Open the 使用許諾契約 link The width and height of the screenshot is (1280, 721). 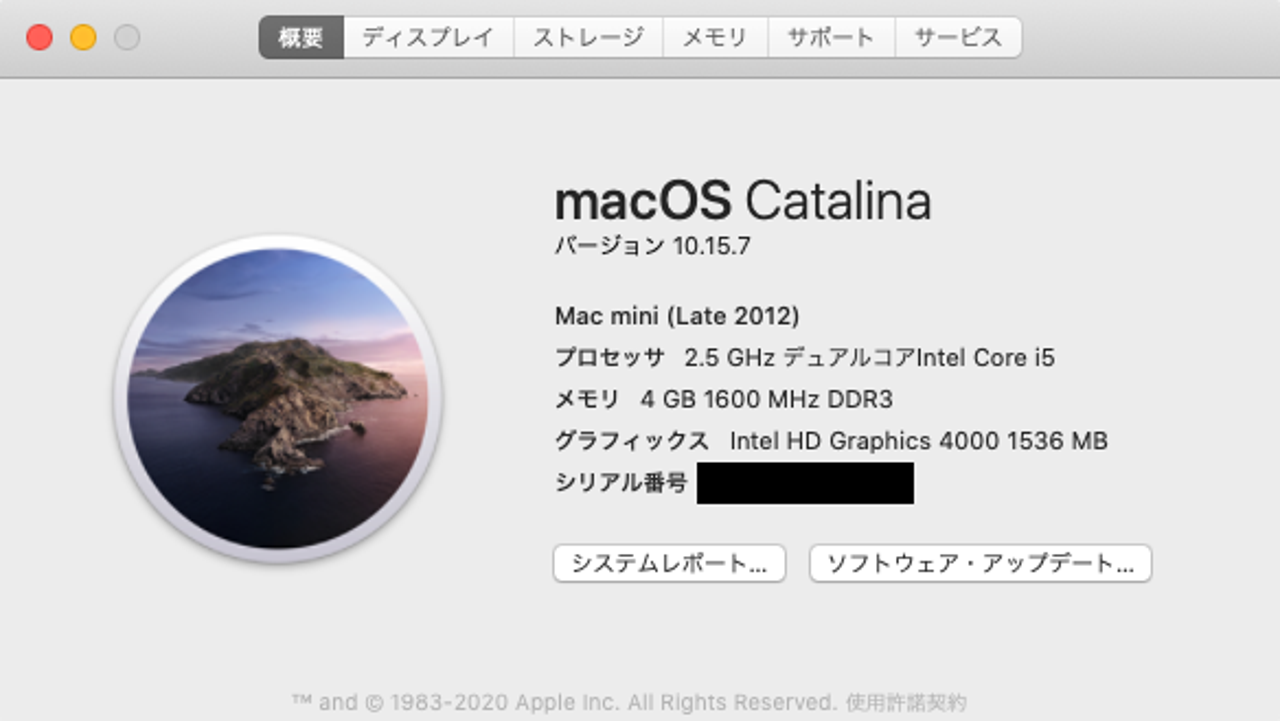click(905, 702)
